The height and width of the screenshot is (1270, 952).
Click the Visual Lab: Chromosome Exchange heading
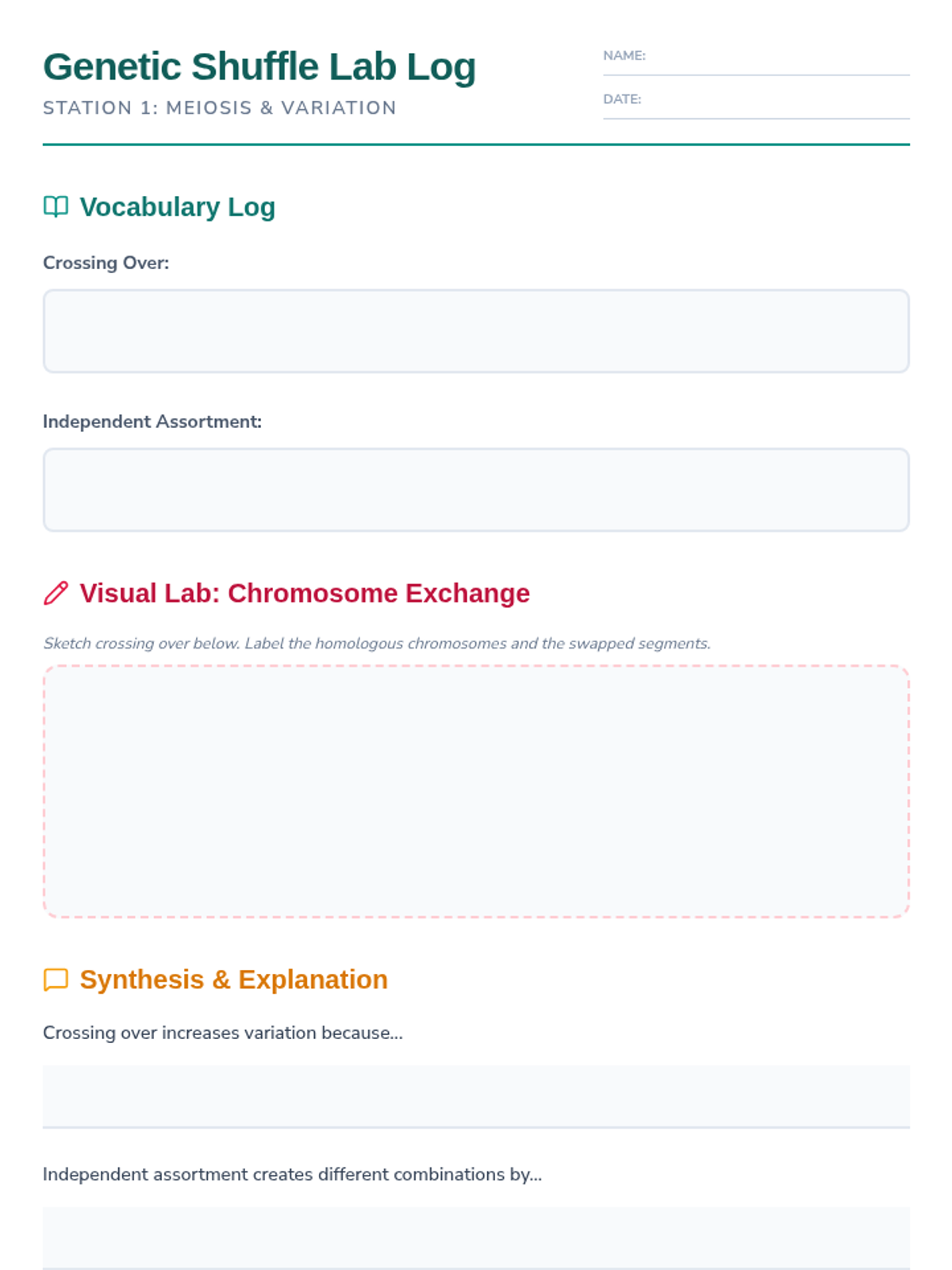[305, 594]
